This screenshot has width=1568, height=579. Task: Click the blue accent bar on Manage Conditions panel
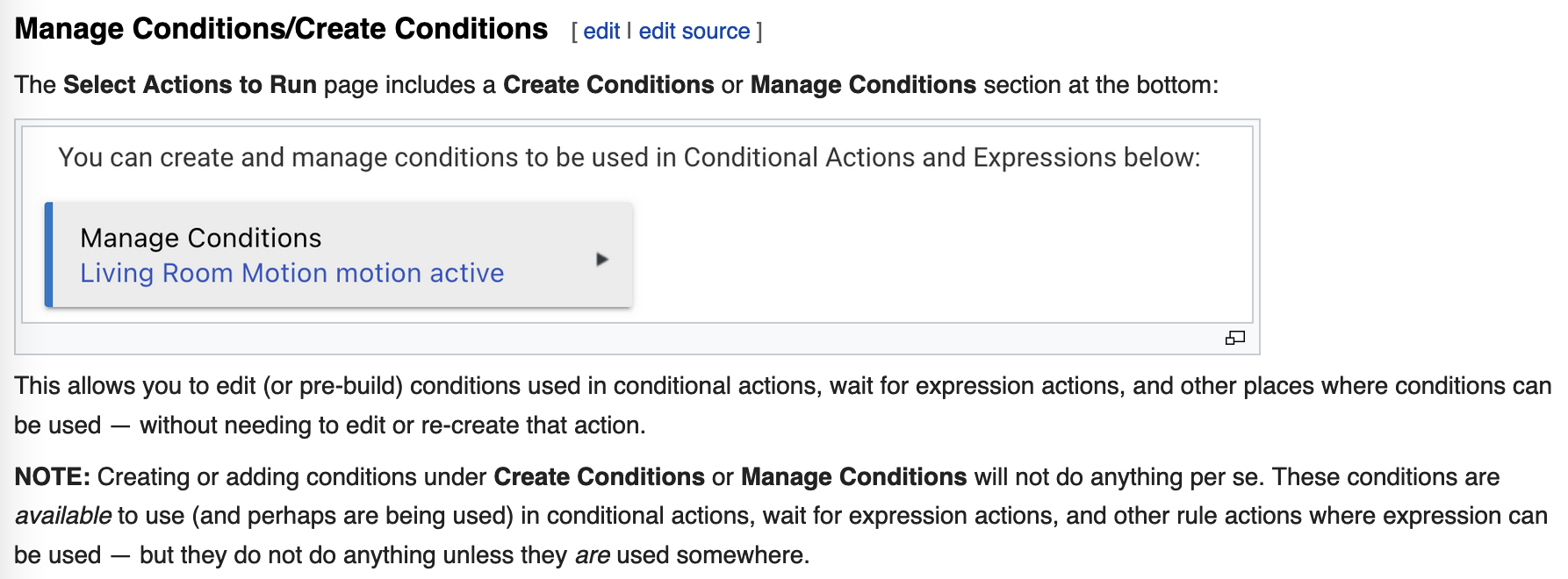coord(49,254)
